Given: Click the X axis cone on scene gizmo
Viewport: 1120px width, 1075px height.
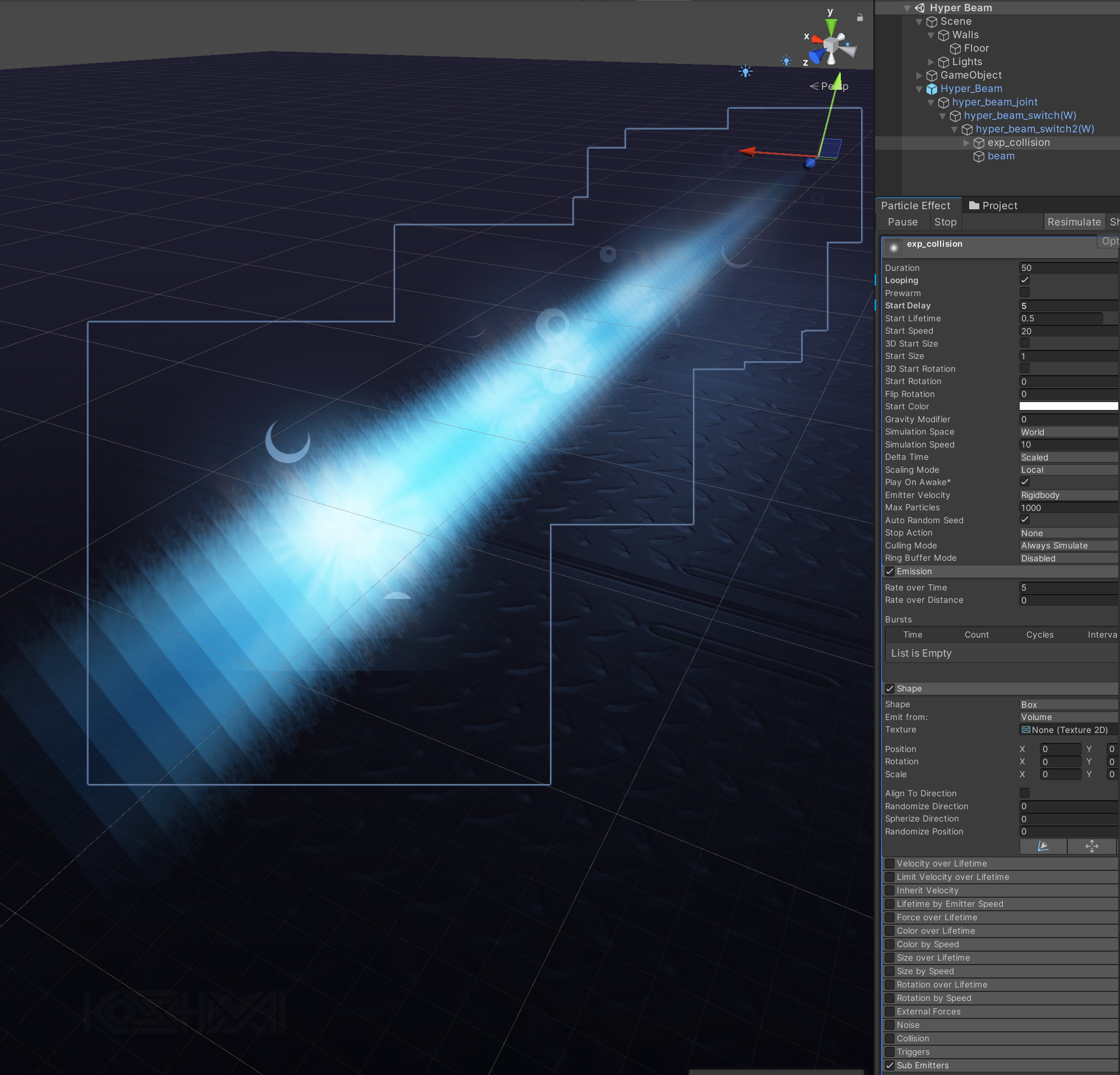Looking at the screenshot, I should point(818,39).
